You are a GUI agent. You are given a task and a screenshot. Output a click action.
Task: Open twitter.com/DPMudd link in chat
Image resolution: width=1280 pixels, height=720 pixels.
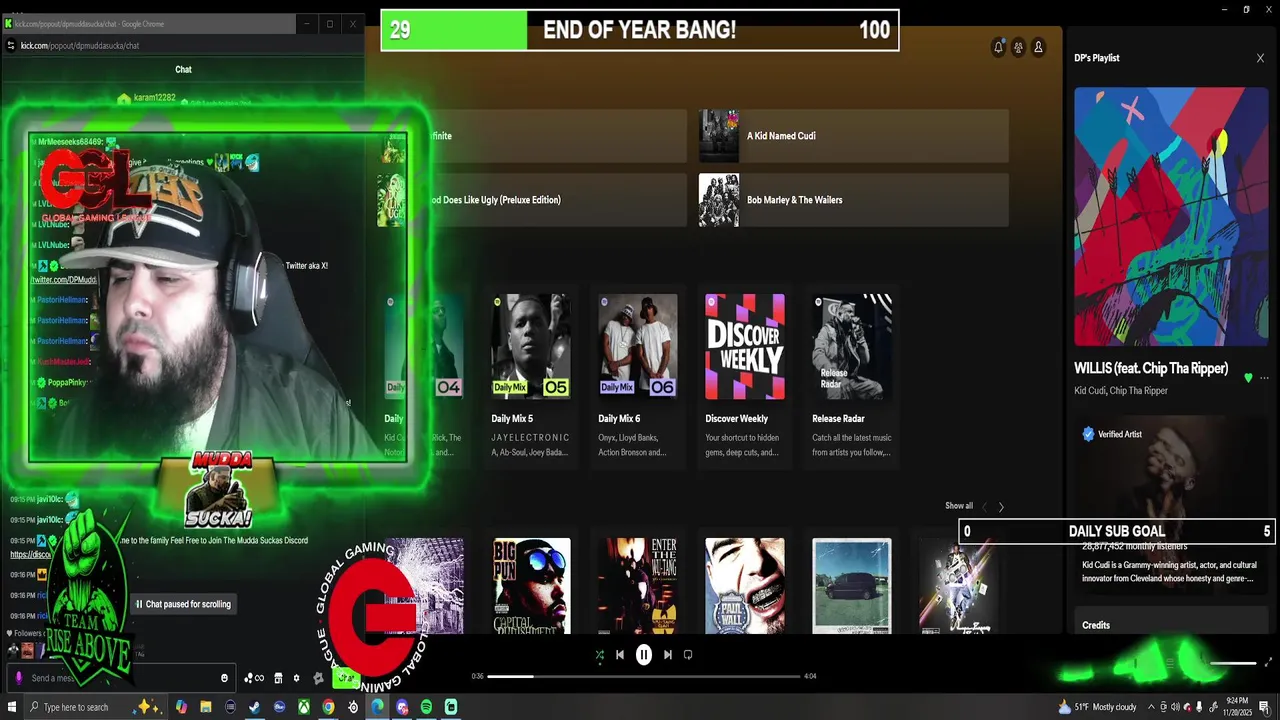click(x=64, y=280)
